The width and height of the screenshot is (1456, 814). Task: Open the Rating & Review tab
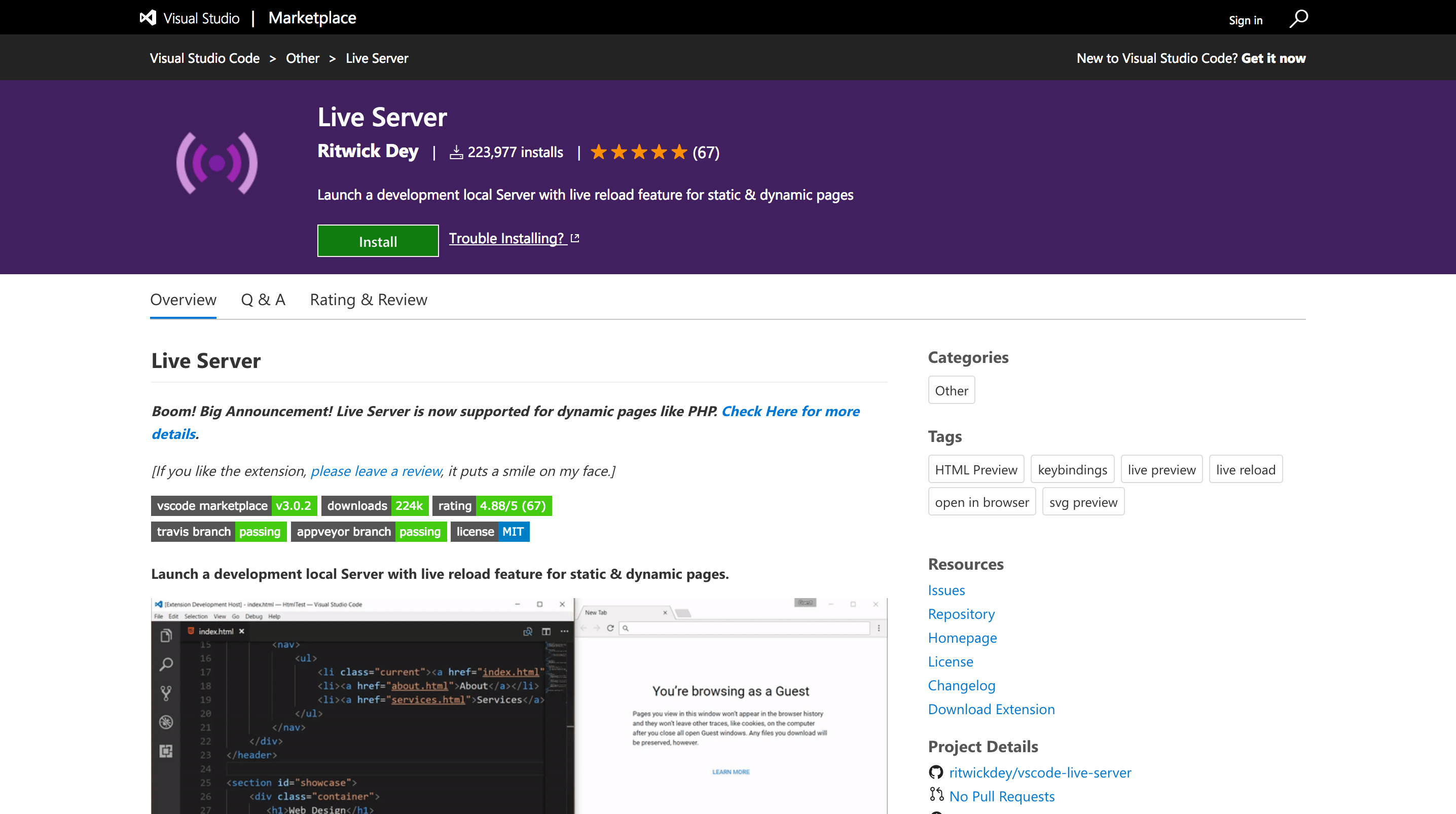[368, 300]
